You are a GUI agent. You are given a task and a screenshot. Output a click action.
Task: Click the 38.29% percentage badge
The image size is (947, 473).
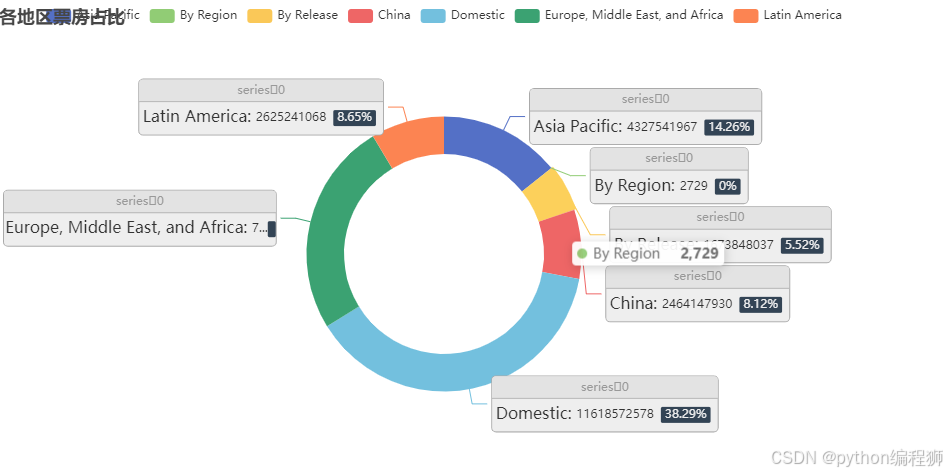click(686, 414)
